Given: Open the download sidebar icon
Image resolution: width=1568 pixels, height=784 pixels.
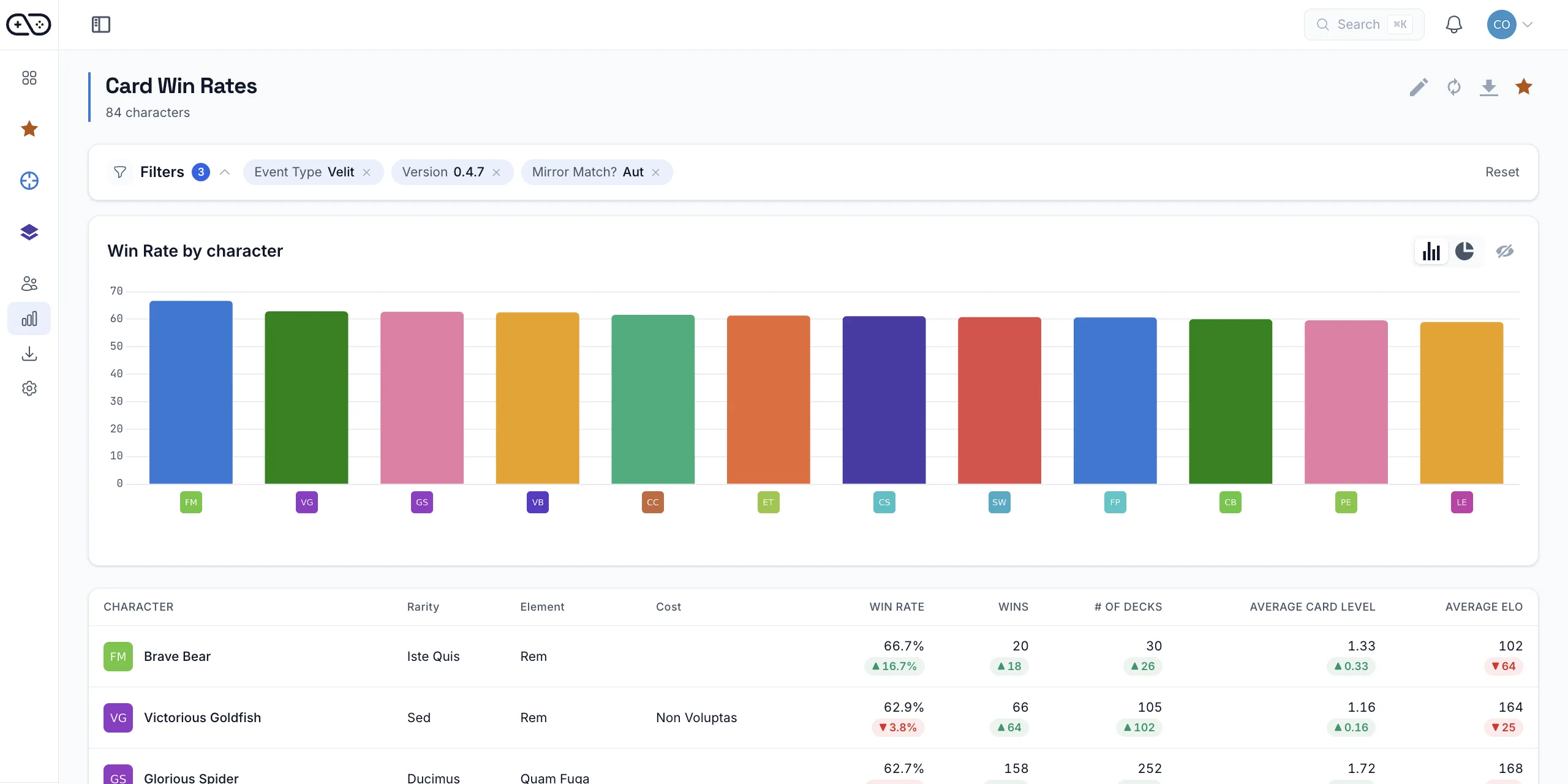Looking at the screenshot, I should coord(29,353).
